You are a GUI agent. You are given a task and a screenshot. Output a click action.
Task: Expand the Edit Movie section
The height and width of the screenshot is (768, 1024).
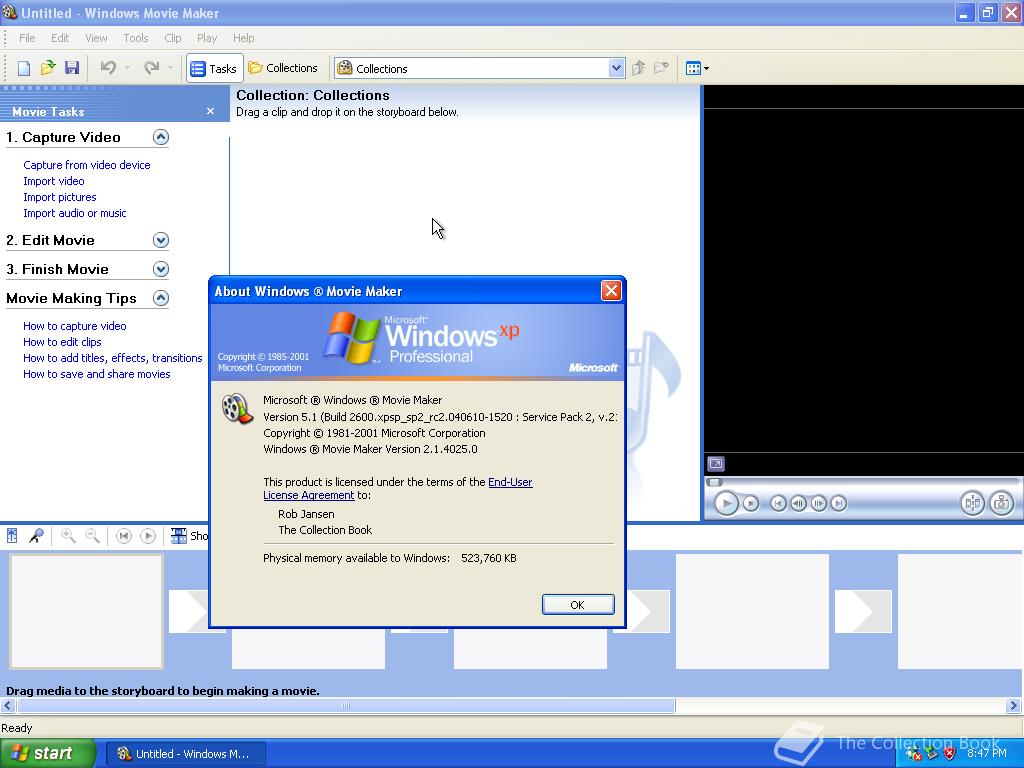pos(161,240)
